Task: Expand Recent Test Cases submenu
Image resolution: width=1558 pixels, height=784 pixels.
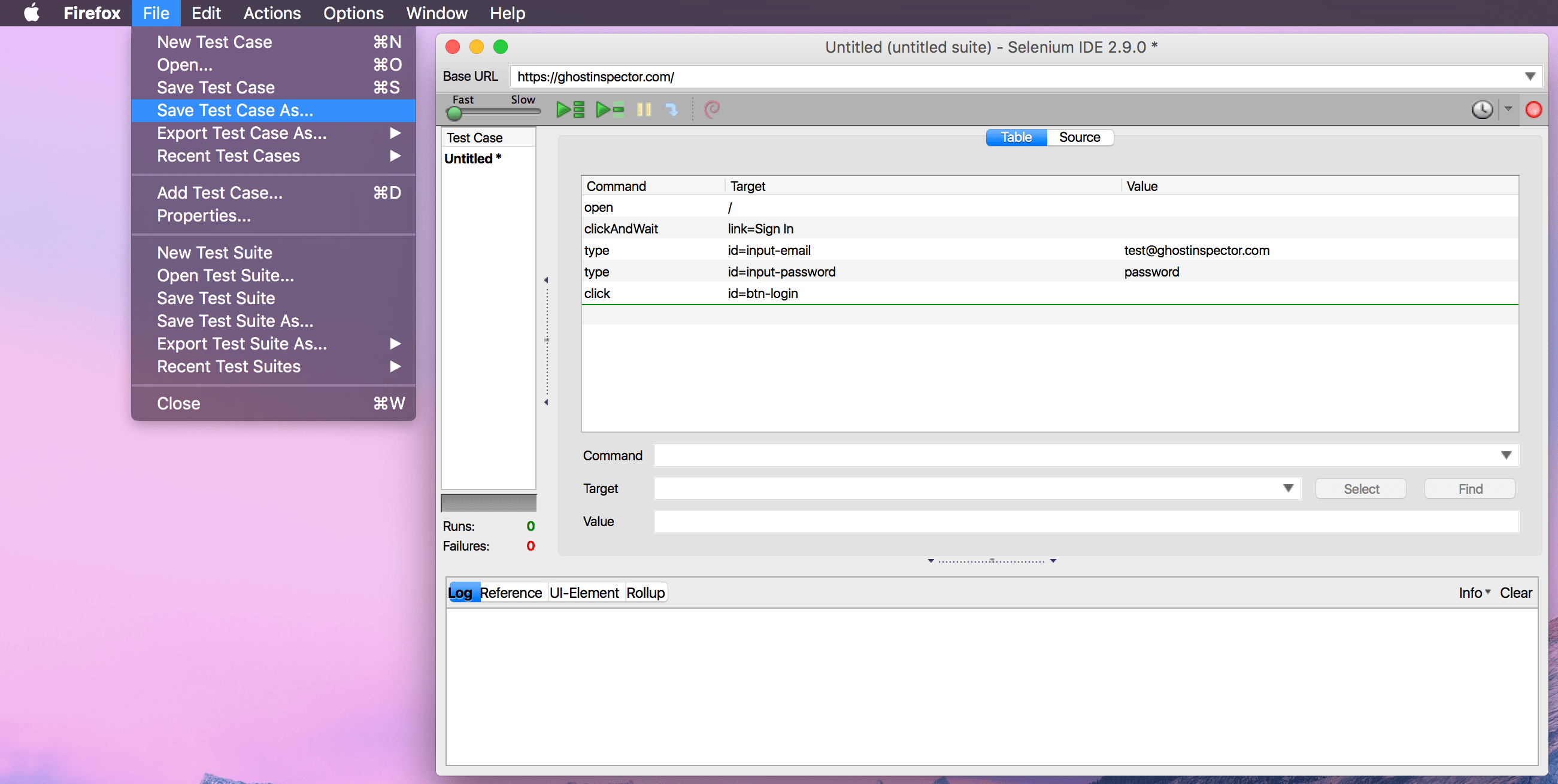Action: pos(274,156)
